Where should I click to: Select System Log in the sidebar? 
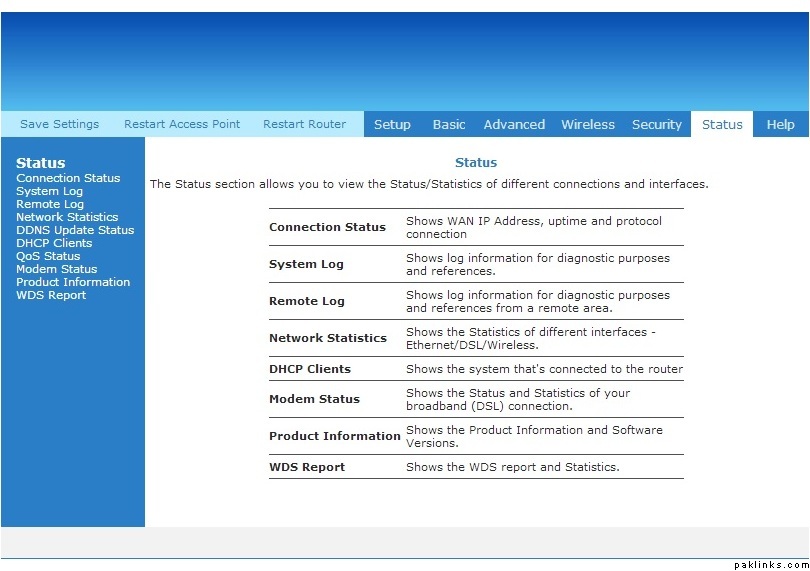(49, 191)
